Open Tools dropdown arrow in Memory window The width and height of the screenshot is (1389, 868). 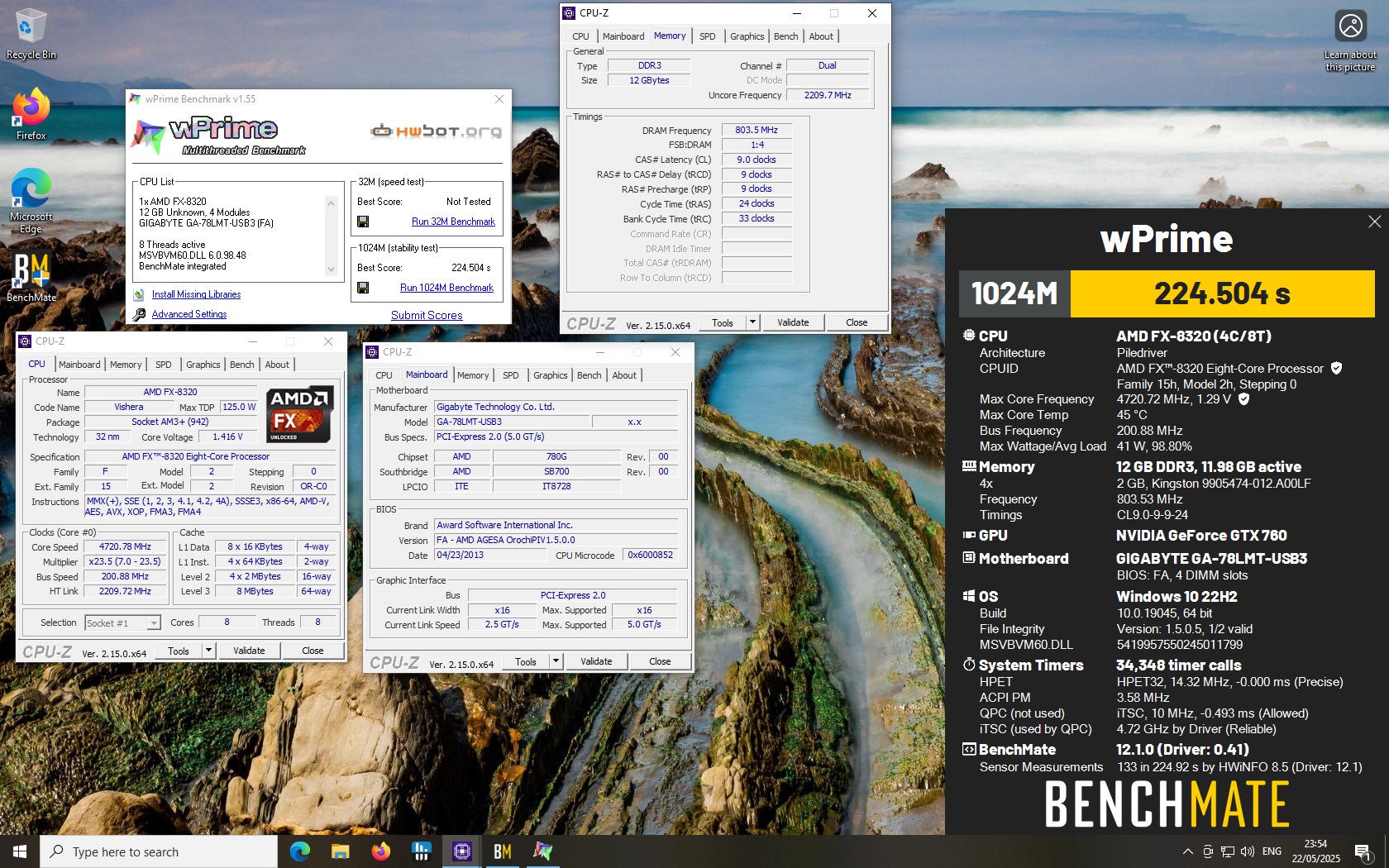tap(752, 322)
